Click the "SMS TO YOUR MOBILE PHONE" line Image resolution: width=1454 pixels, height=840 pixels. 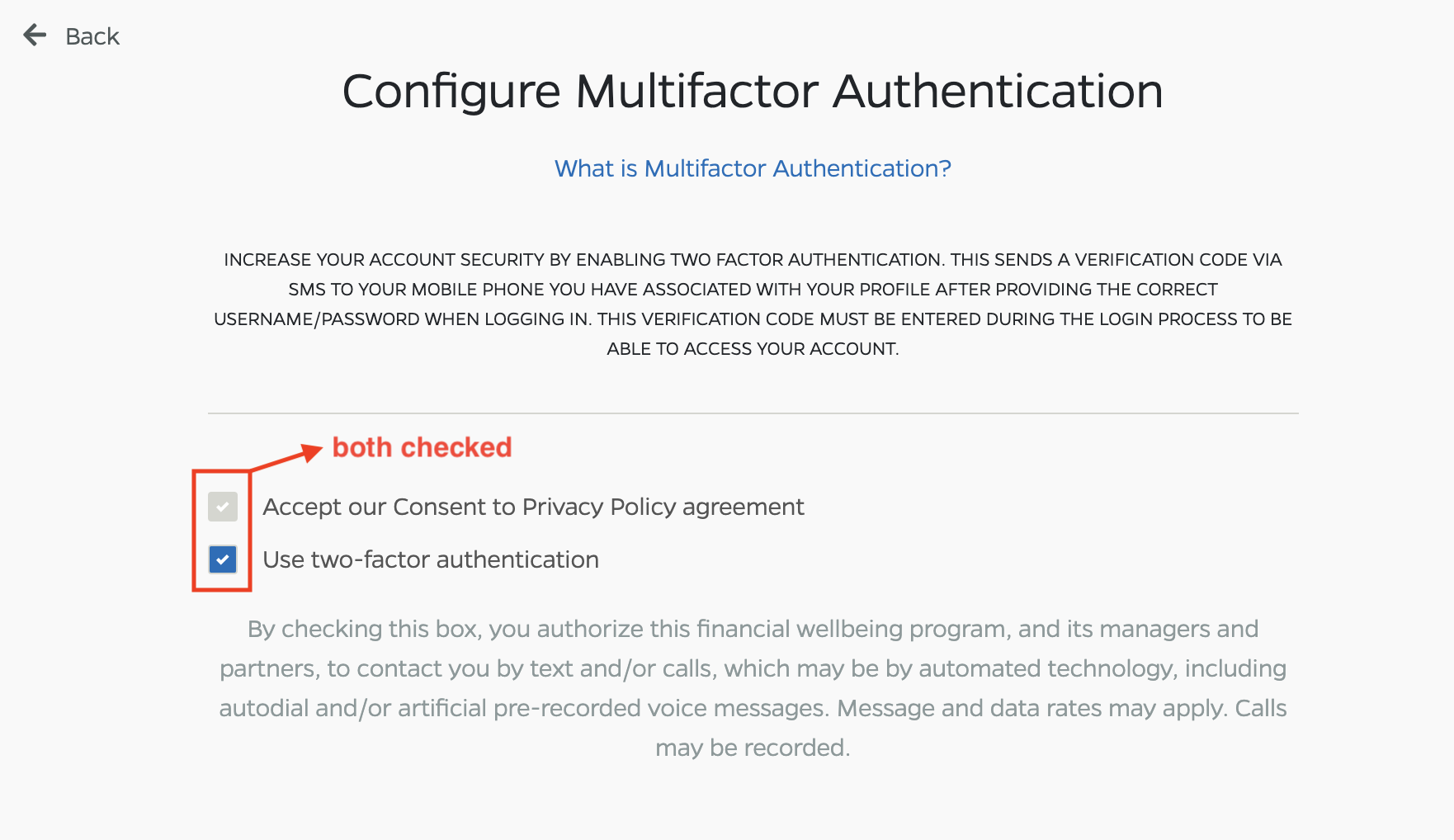pos(753,290)
